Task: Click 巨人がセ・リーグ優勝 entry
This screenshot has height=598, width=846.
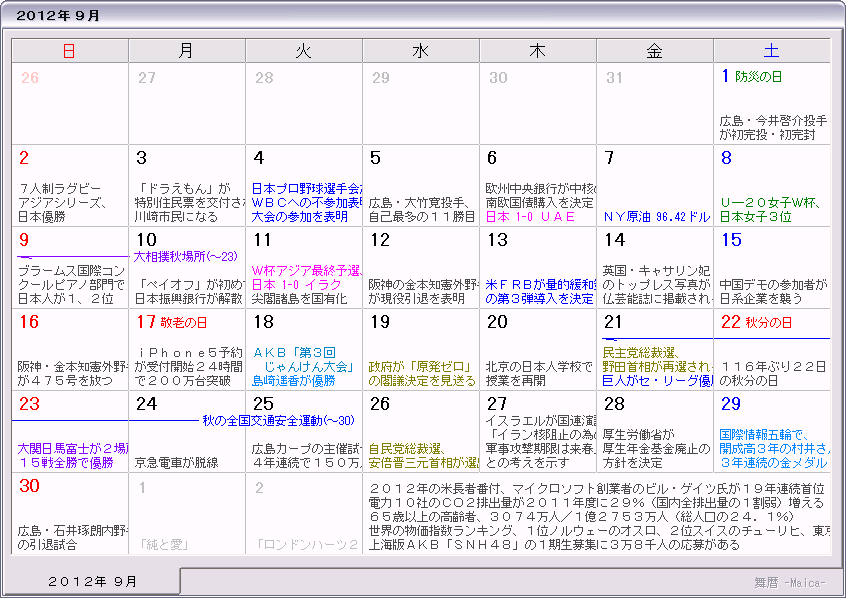Action: (x=657, y=380)
